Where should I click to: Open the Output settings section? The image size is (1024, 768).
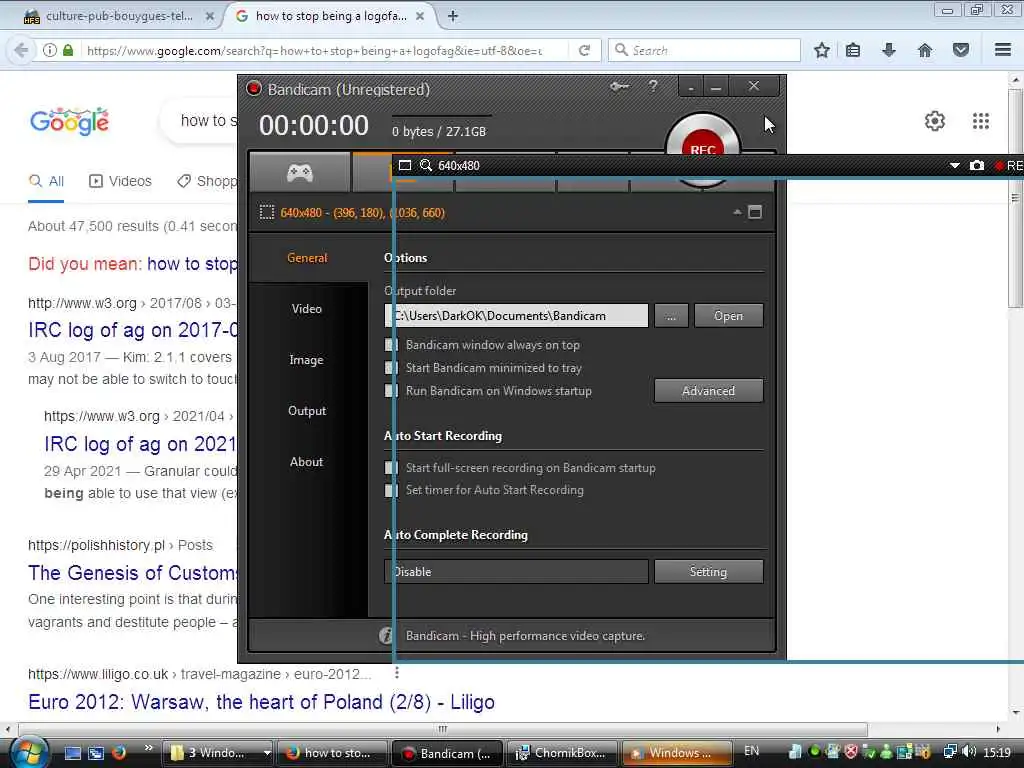307,411
